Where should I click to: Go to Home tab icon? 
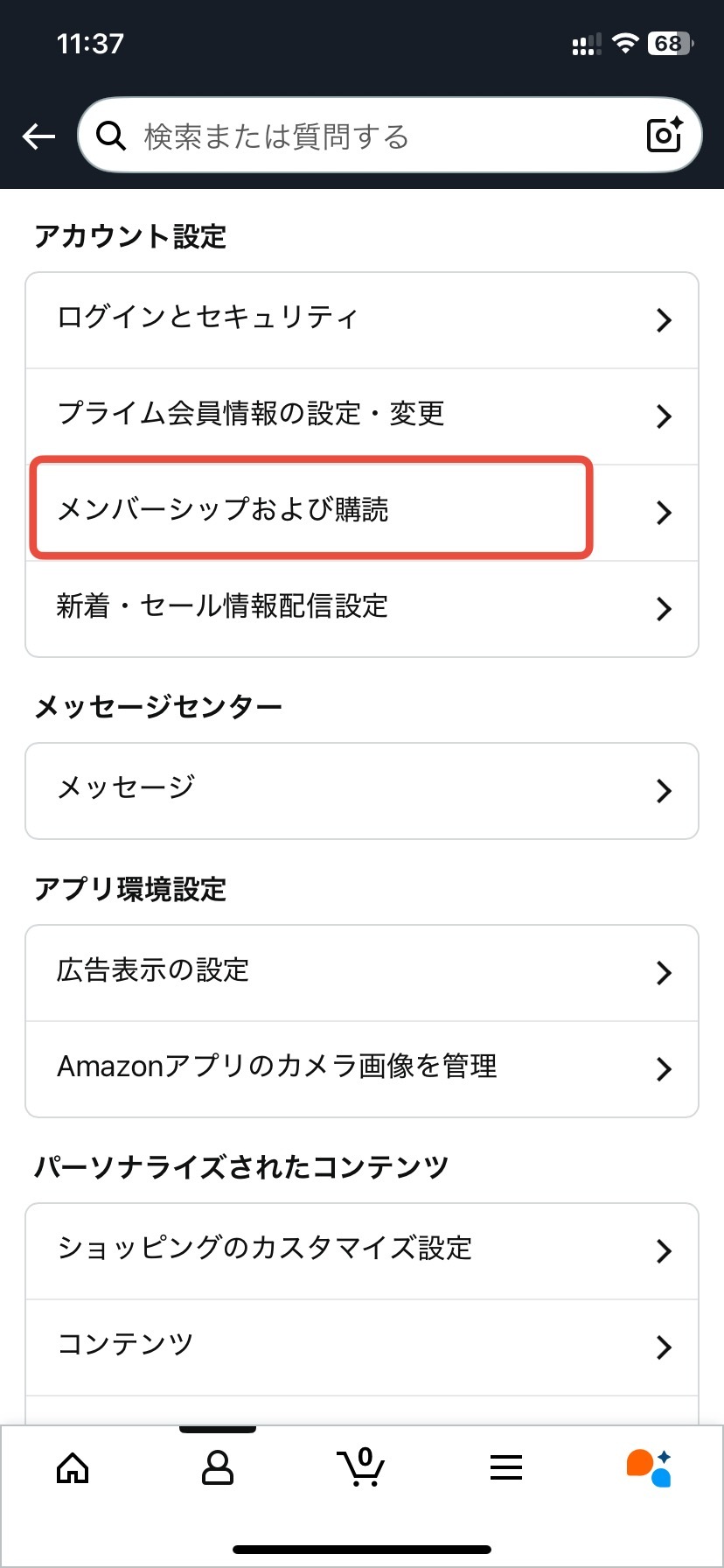click(73, 1467)
